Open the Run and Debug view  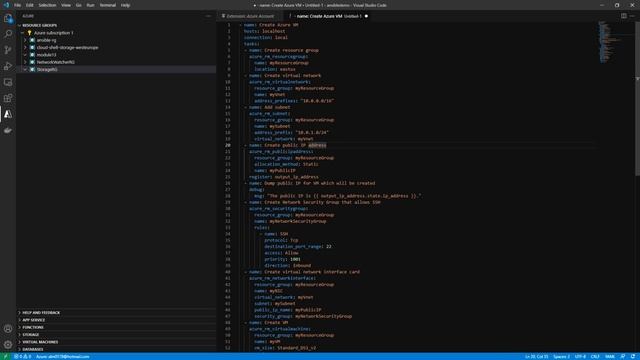8,66
